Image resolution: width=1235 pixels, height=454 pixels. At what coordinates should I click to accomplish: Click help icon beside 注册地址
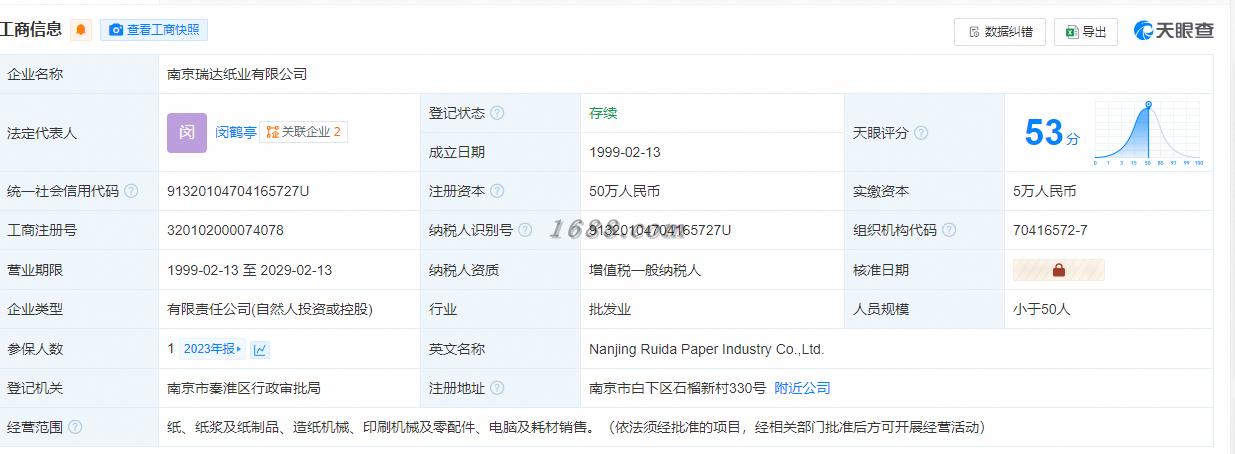click(x=497, y=388)
